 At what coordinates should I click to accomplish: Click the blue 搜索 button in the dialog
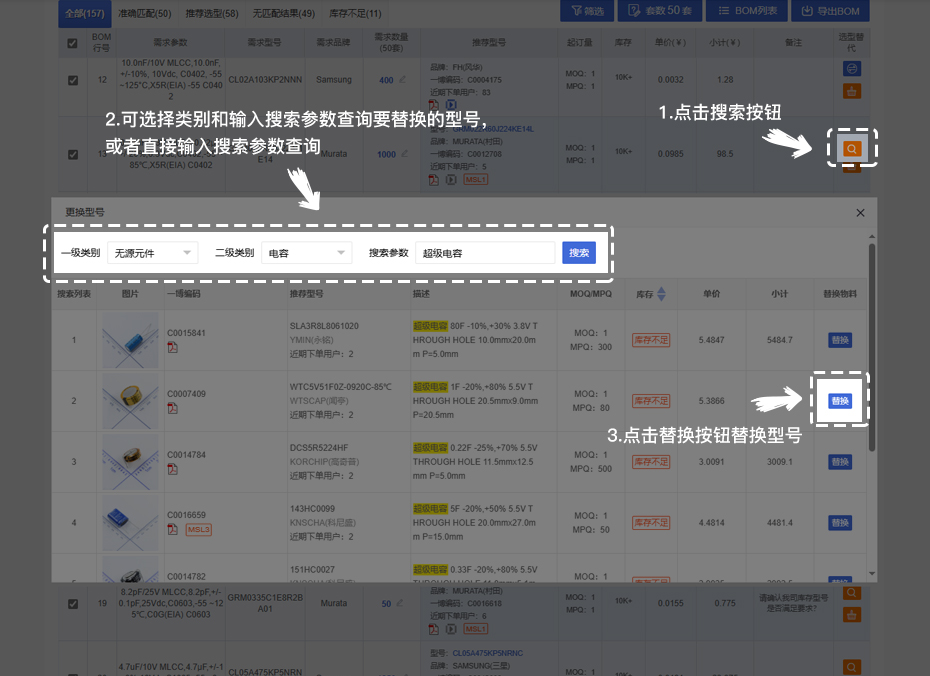578,252
